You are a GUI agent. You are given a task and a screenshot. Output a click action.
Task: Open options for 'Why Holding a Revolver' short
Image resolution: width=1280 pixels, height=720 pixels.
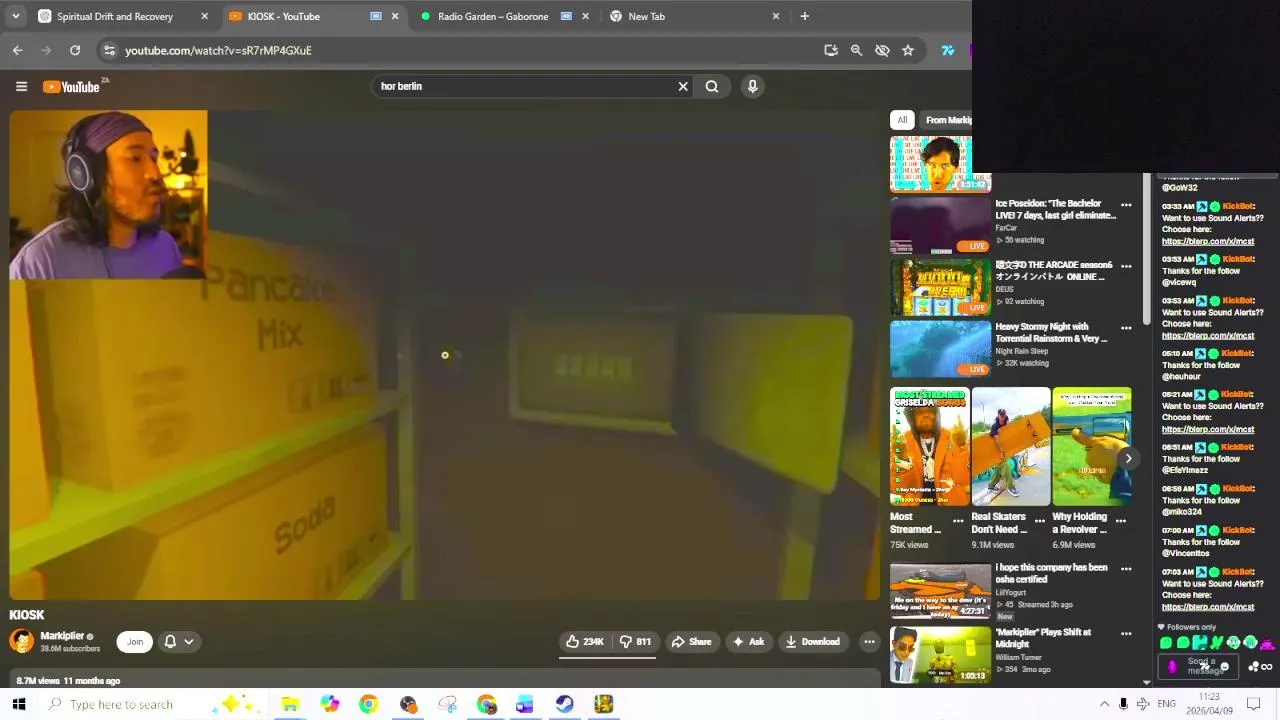point(1120,521)
